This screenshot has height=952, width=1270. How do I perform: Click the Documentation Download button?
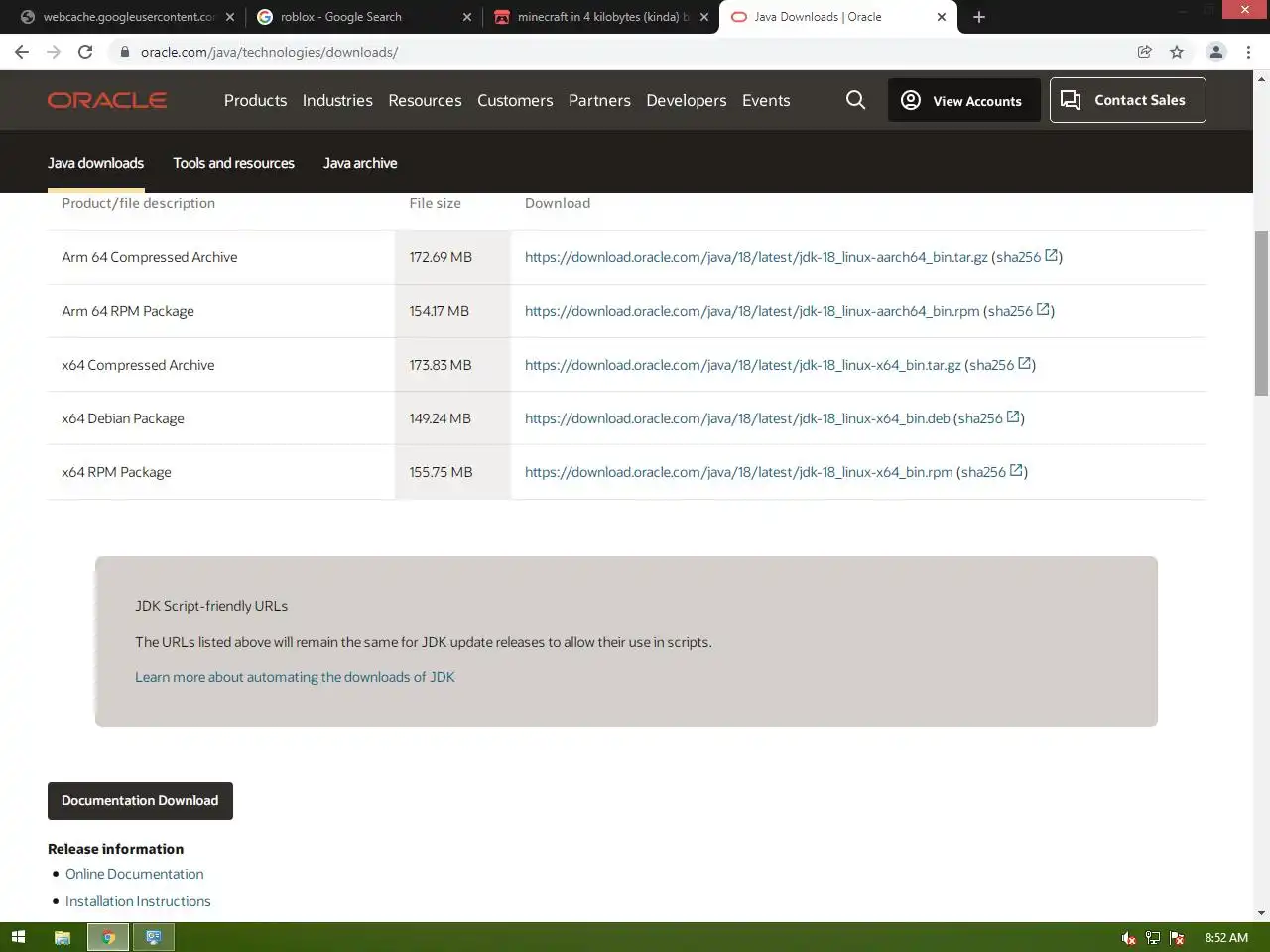coord(140,801)
